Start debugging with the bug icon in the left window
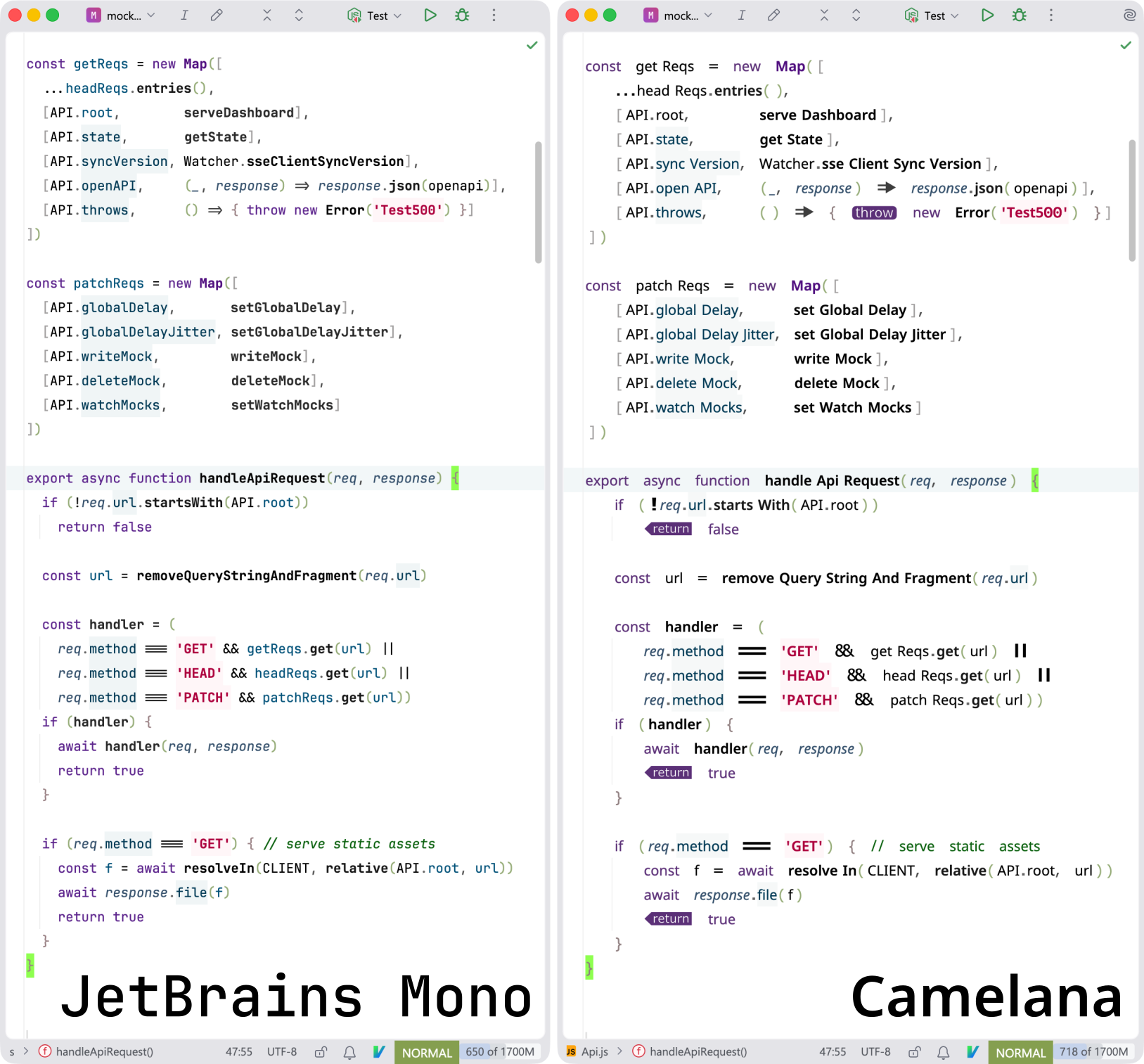The image size is (1144, 1064). (462, 15)
